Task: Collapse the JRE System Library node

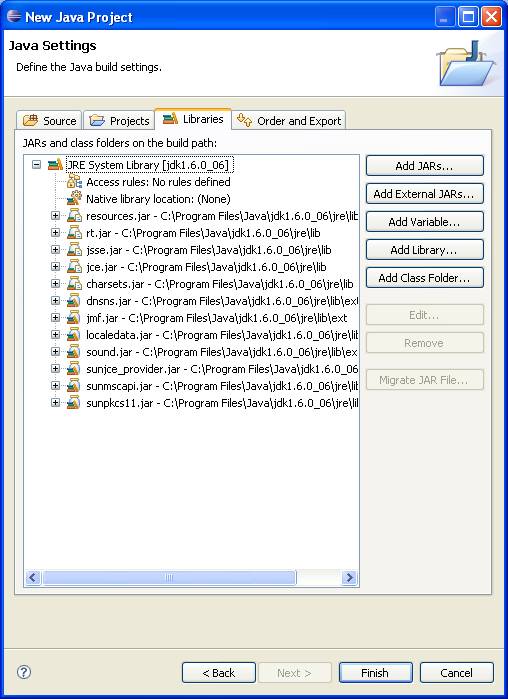Action: coord(37,165)
